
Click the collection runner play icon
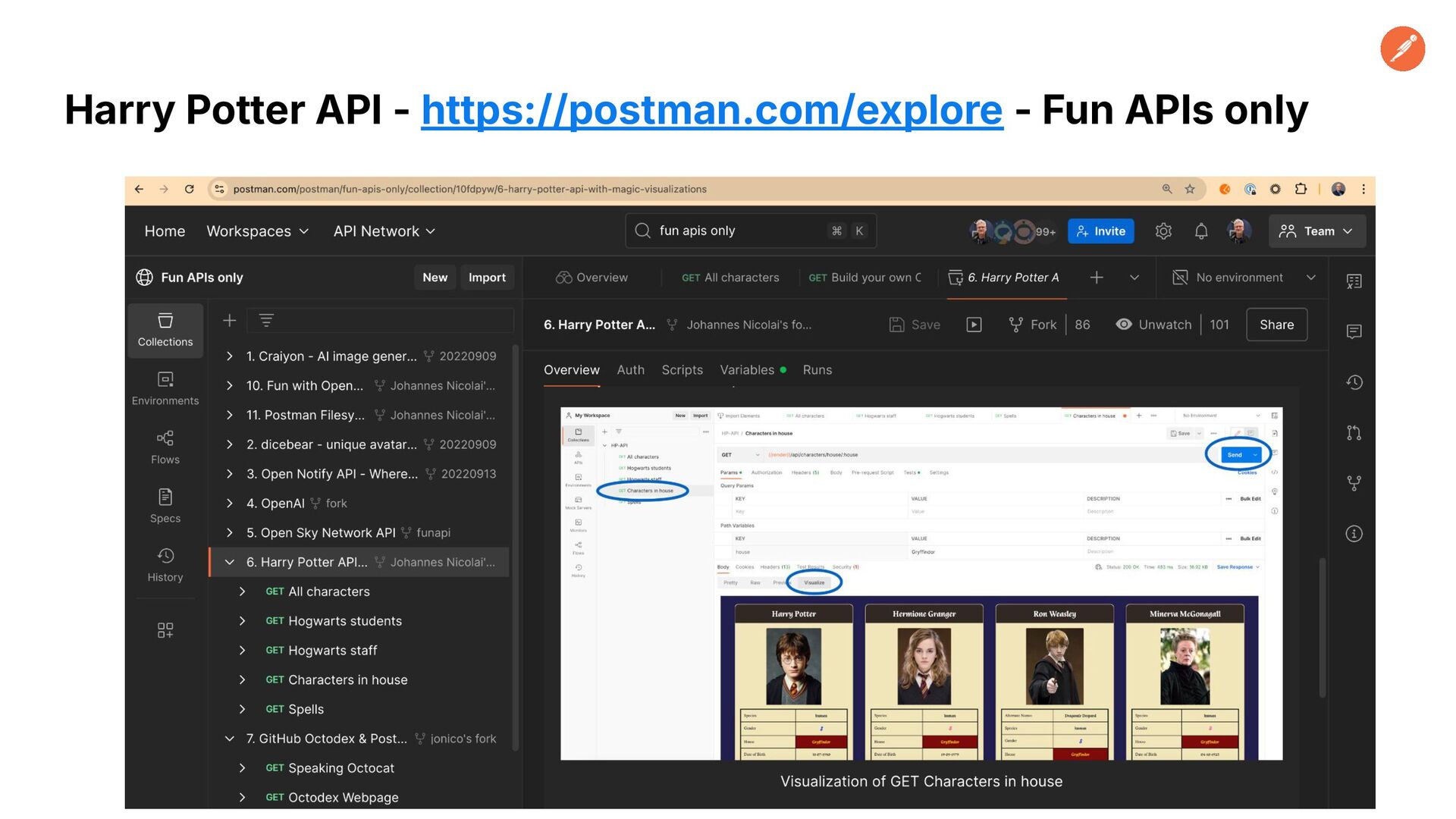pos(974,325)
